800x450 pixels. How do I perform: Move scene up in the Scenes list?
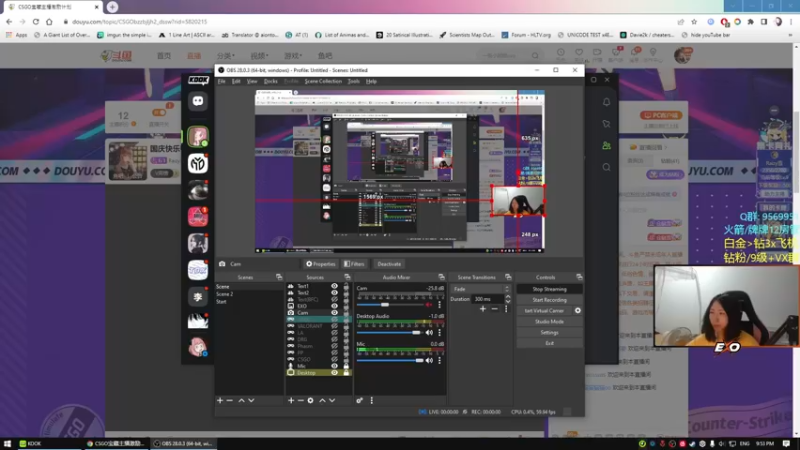pyautogui.click(x=241, y=401)
